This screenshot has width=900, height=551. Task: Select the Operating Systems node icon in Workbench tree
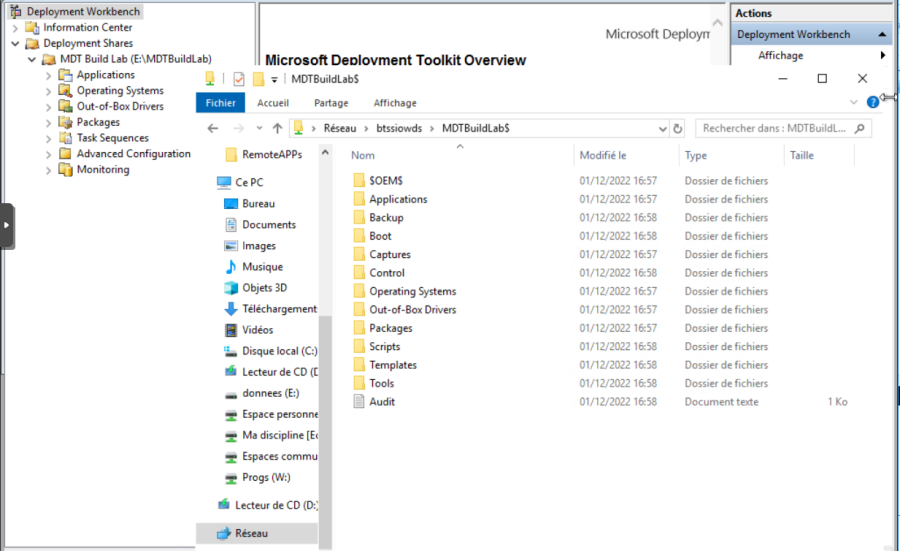65,91
